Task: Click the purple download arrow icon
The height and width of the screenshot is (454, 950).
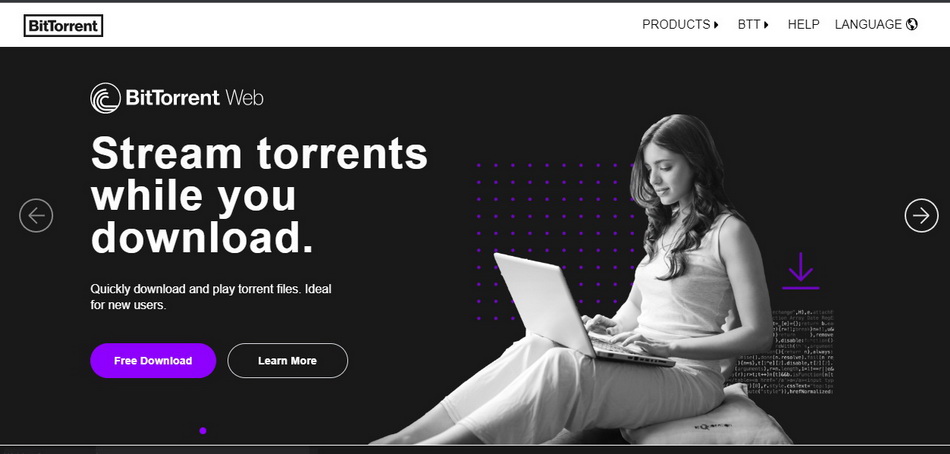Action: coord(800,270)
